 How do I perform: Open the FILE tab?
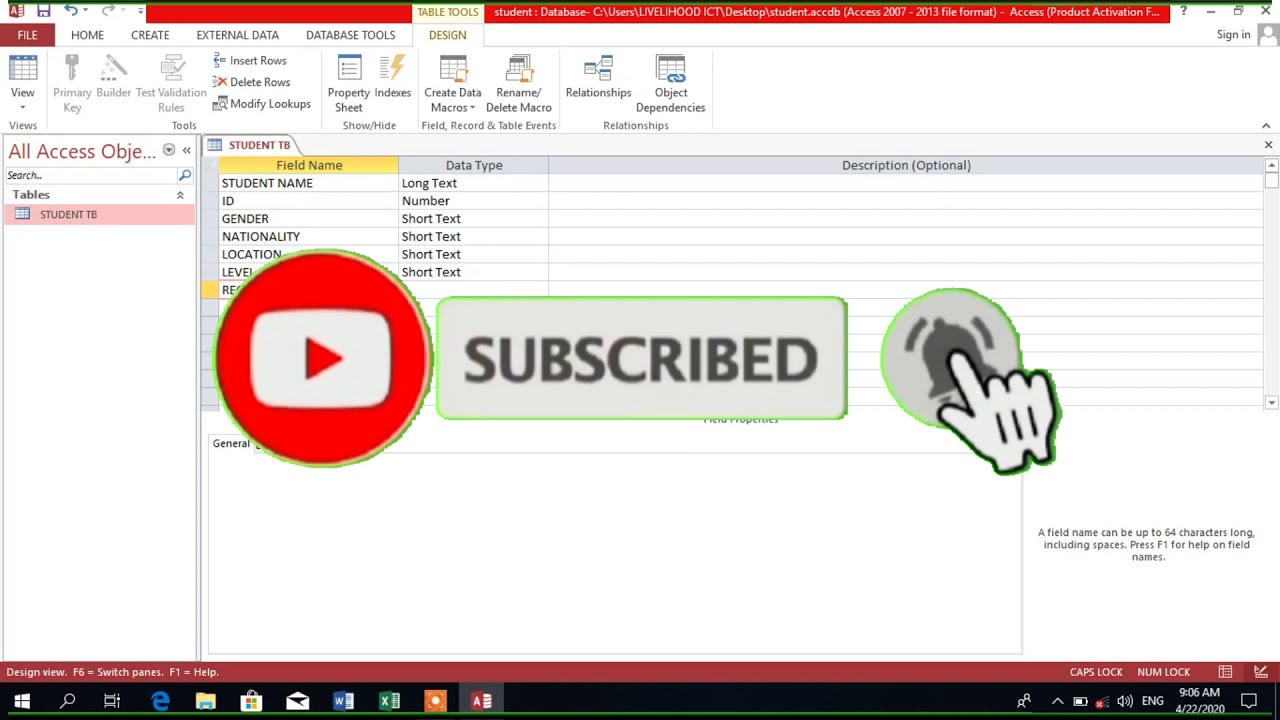pos(27,35)
